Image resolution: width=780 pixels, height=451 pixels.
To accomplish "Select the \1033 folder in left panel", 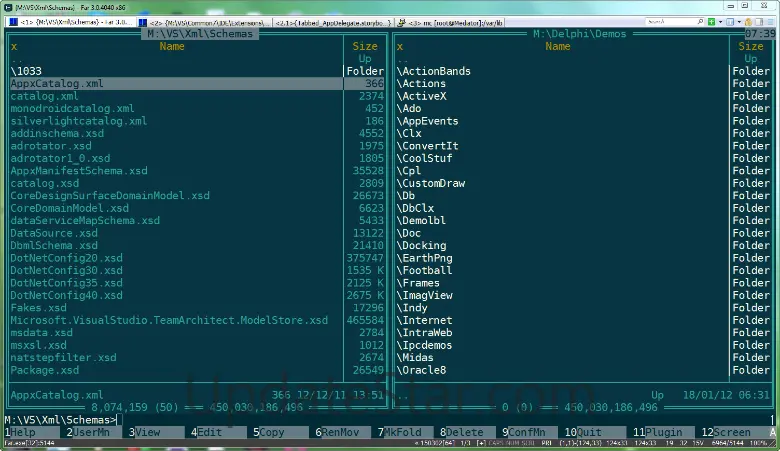I will pos(30,71).
